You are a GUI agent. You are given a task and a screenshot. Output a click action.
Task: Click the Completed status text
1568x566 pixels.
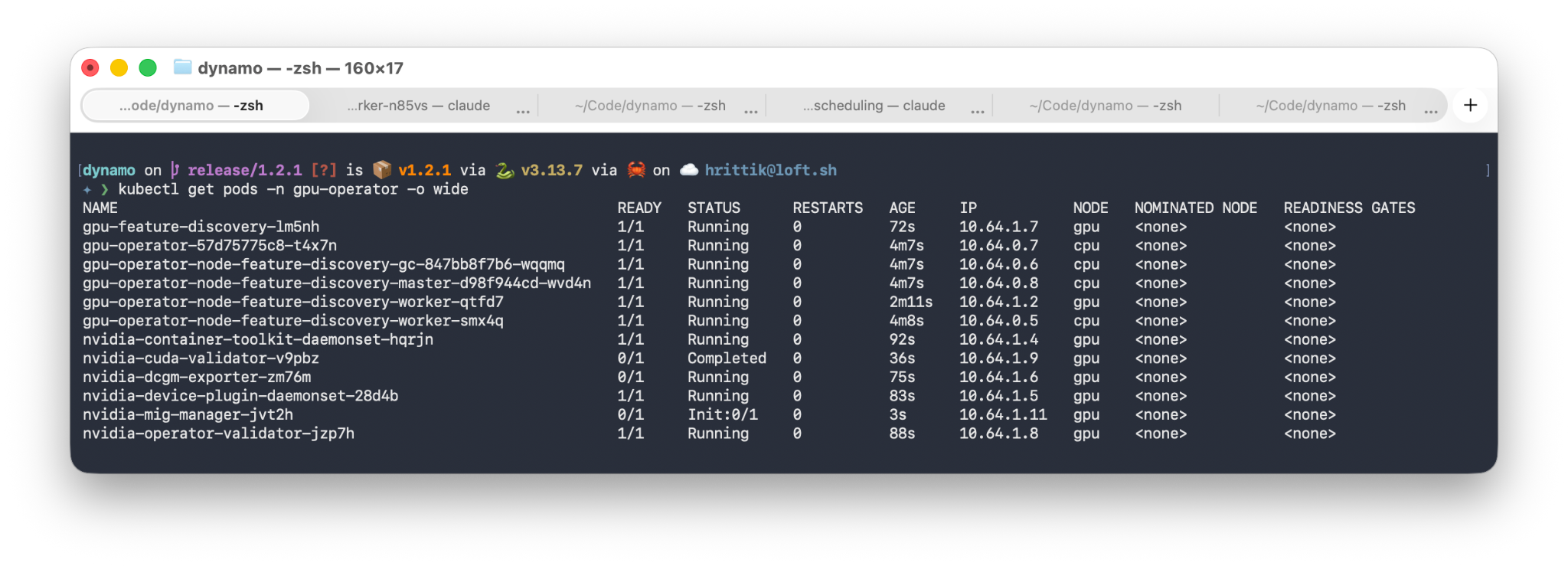[727, 358]
